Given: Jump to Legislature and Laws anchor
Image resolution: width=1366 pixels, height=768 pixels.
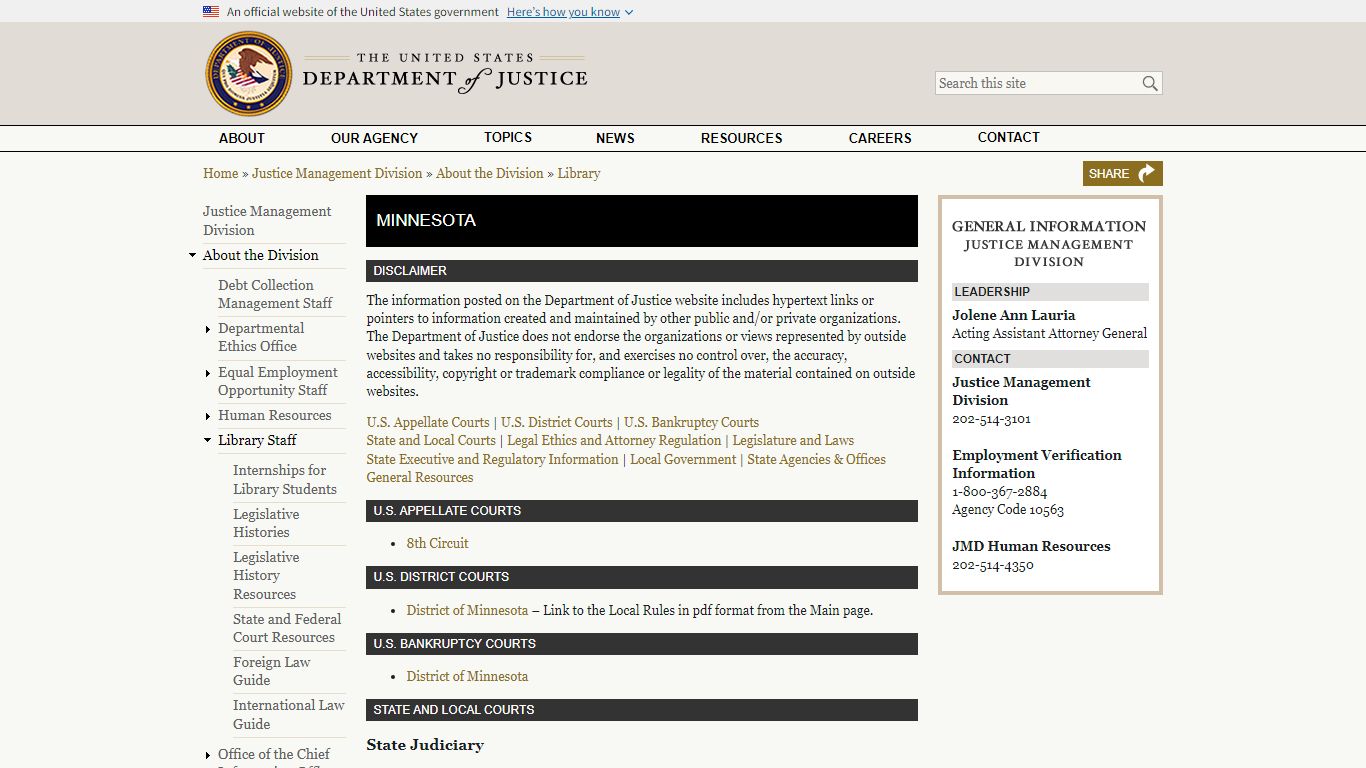Looking at the screenshot, I should (x=793, y=440).
